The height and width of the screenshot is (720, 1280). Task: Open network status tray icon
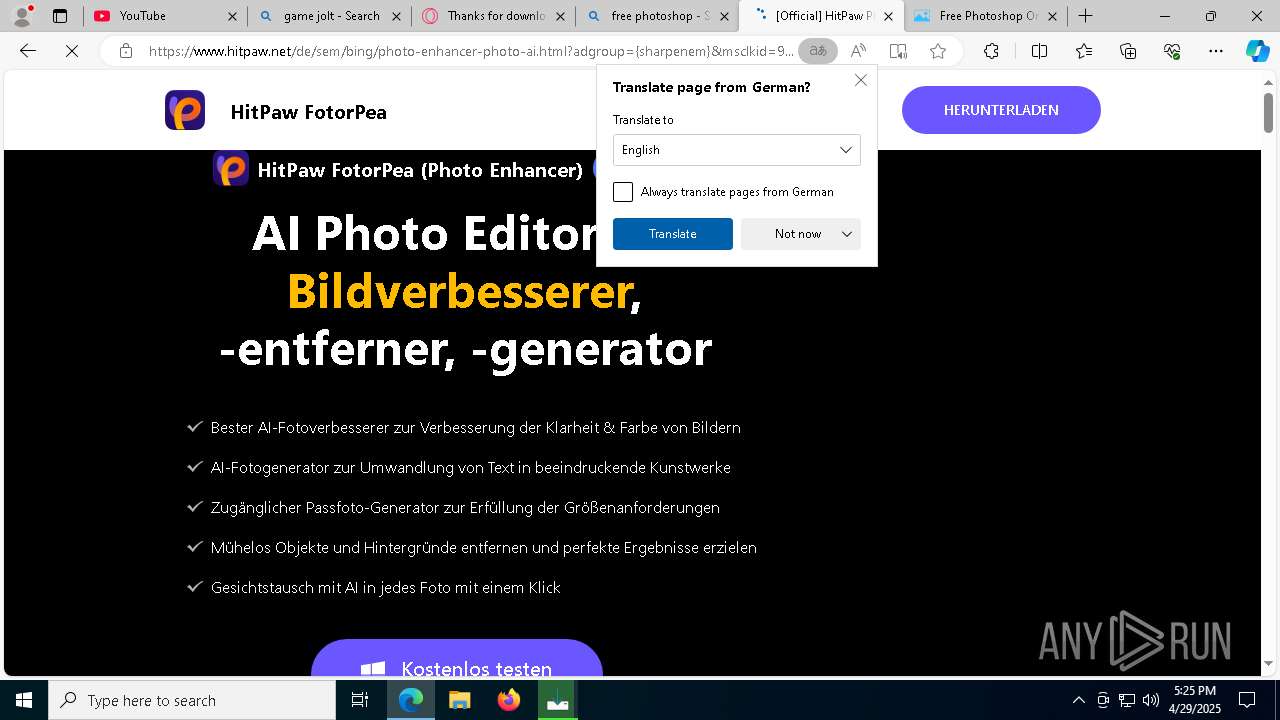(x=1127, y=700)
